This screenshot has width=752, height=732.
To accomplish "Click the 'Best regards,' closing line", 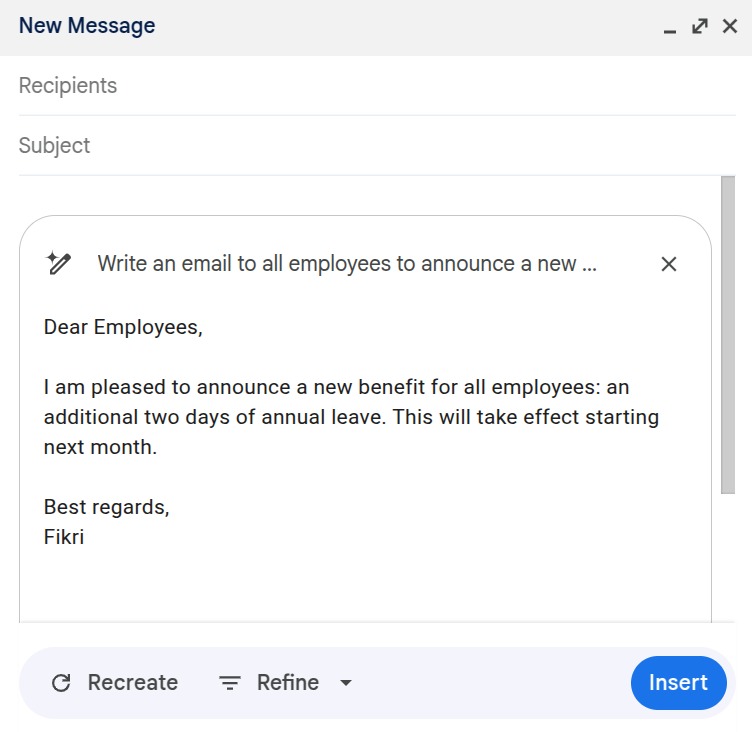I will click(106, 507).
